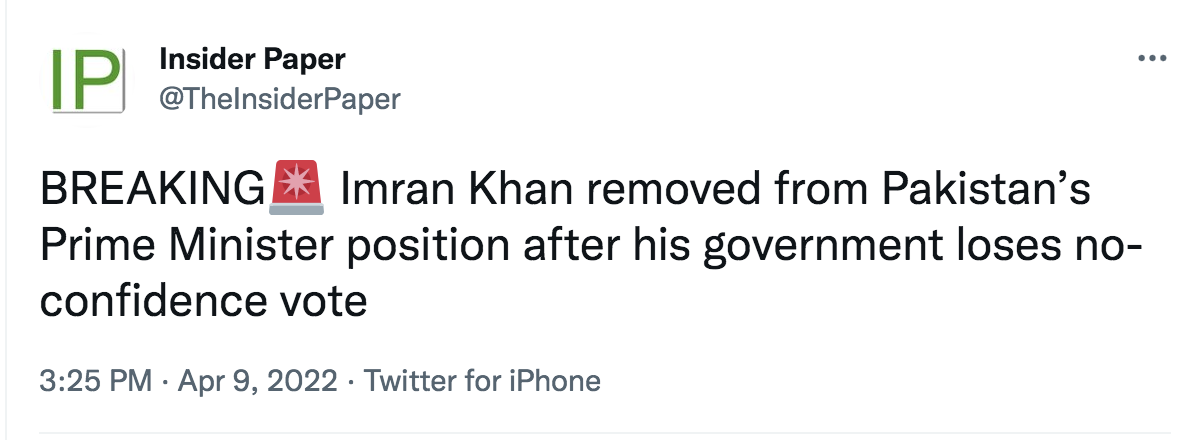Open the Insider Paper profile avatar
Image resolution: width=1202 pixels, height=440 pixels.
[87, 79]
